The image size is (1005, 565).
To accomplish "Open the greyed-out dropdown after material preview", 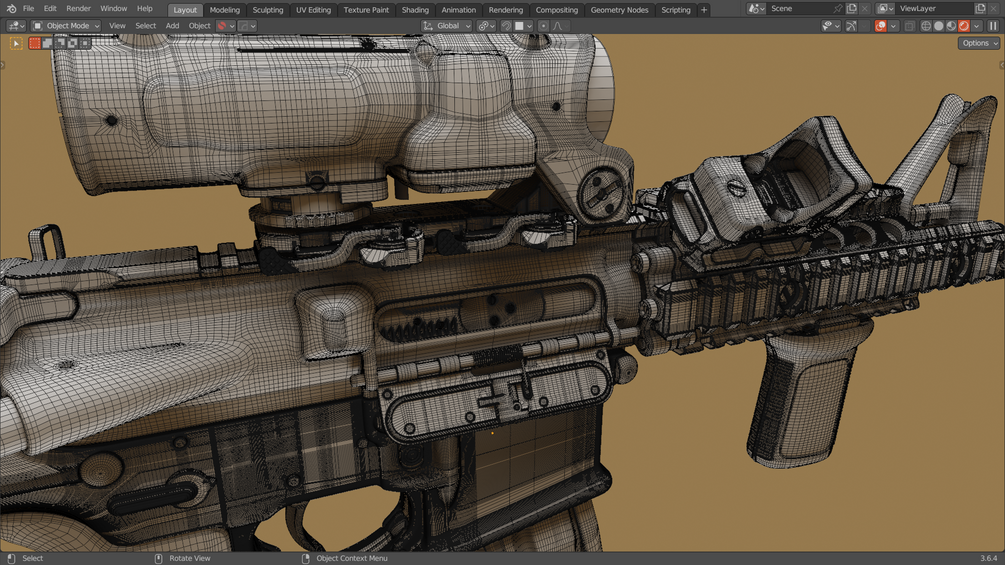I will tap(247, 26).
